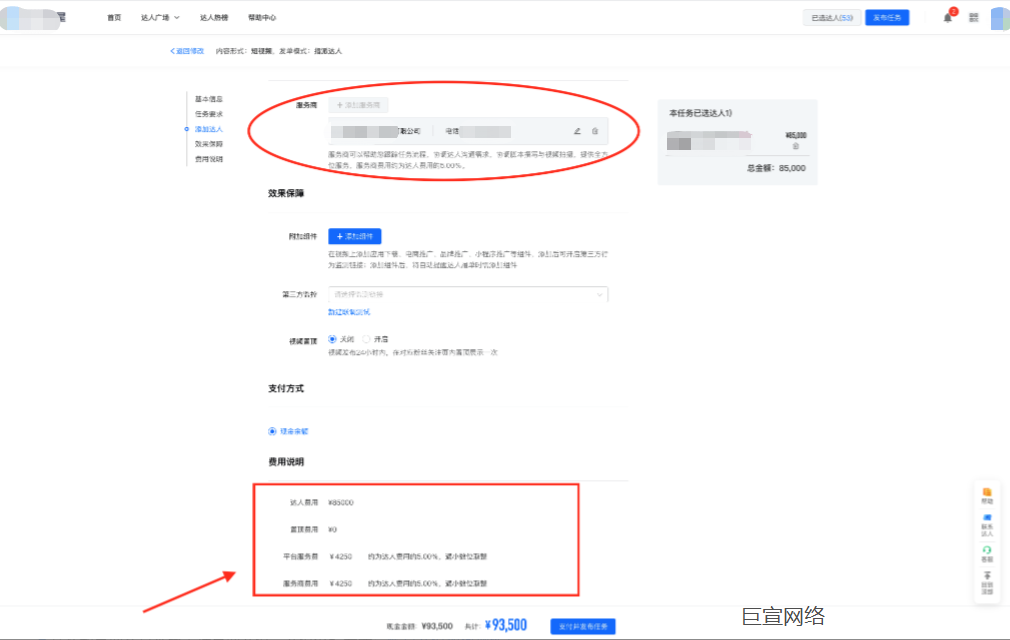
Task: Open the grid apps menu icon
Action: point(973,18)
